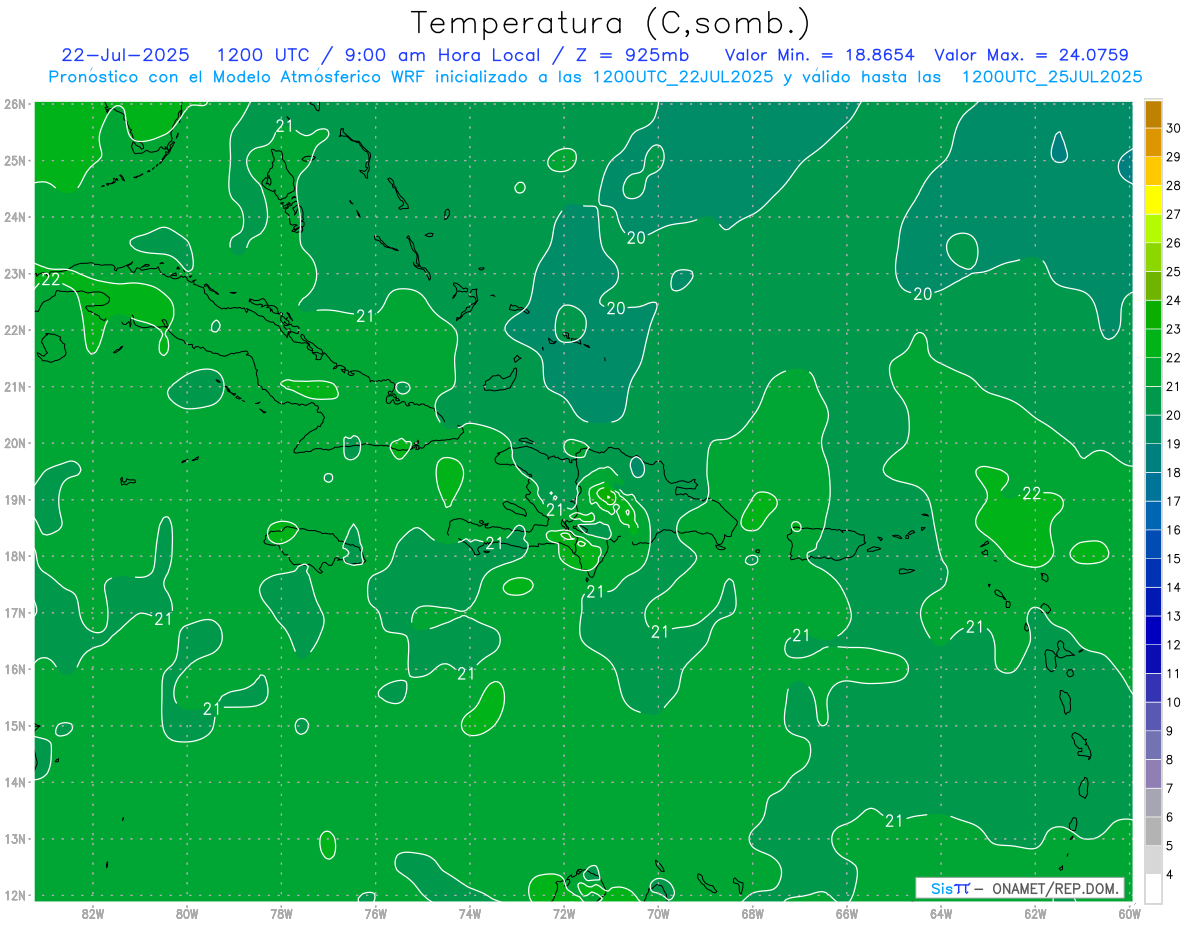This screenshot has width=1200, height=927.
Task: Click the '20' contour label near 23N 64W
Action: pyautogui.click(x=923, y=294)
